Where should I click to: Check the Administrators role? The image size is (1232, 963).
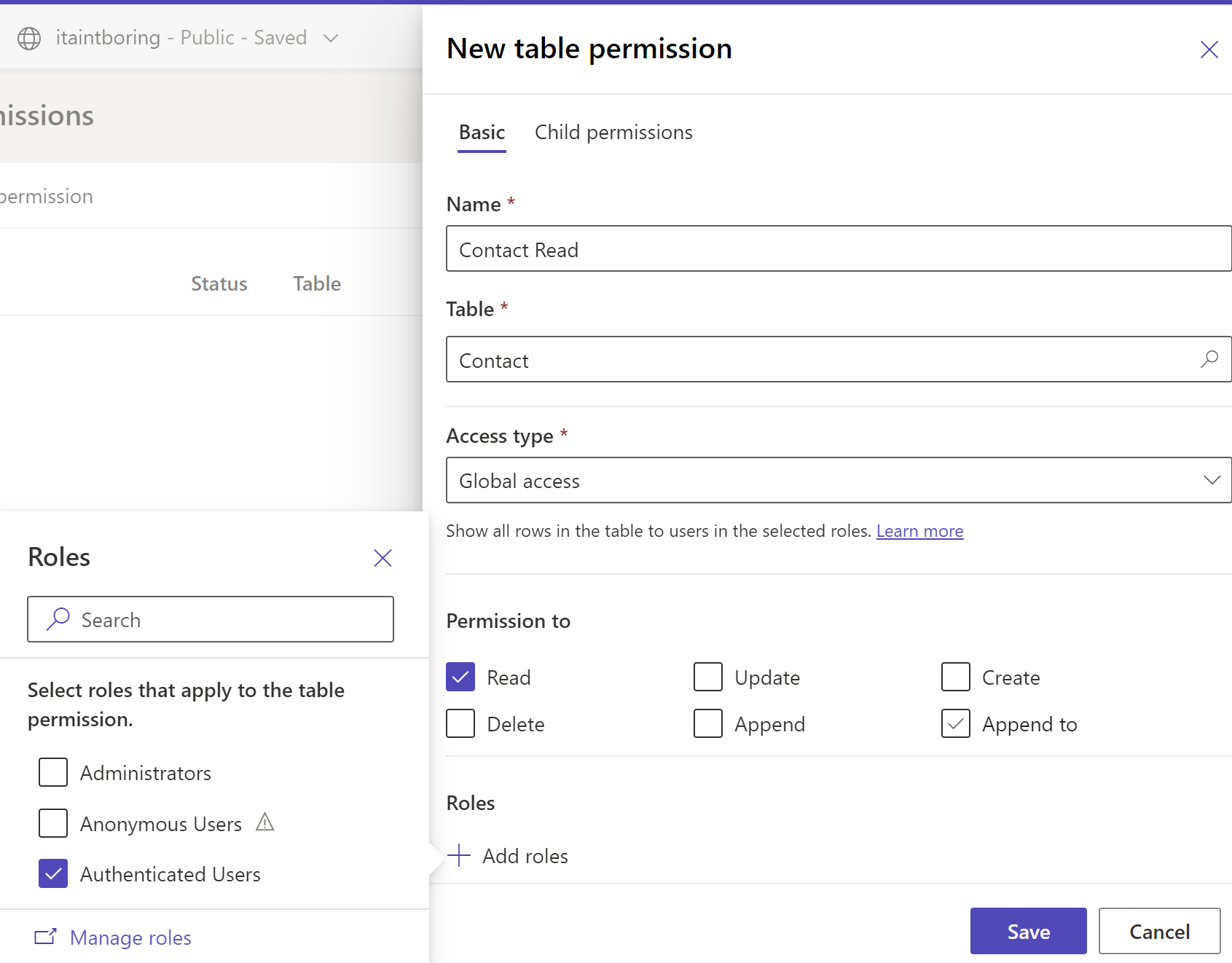click(52, 772)
